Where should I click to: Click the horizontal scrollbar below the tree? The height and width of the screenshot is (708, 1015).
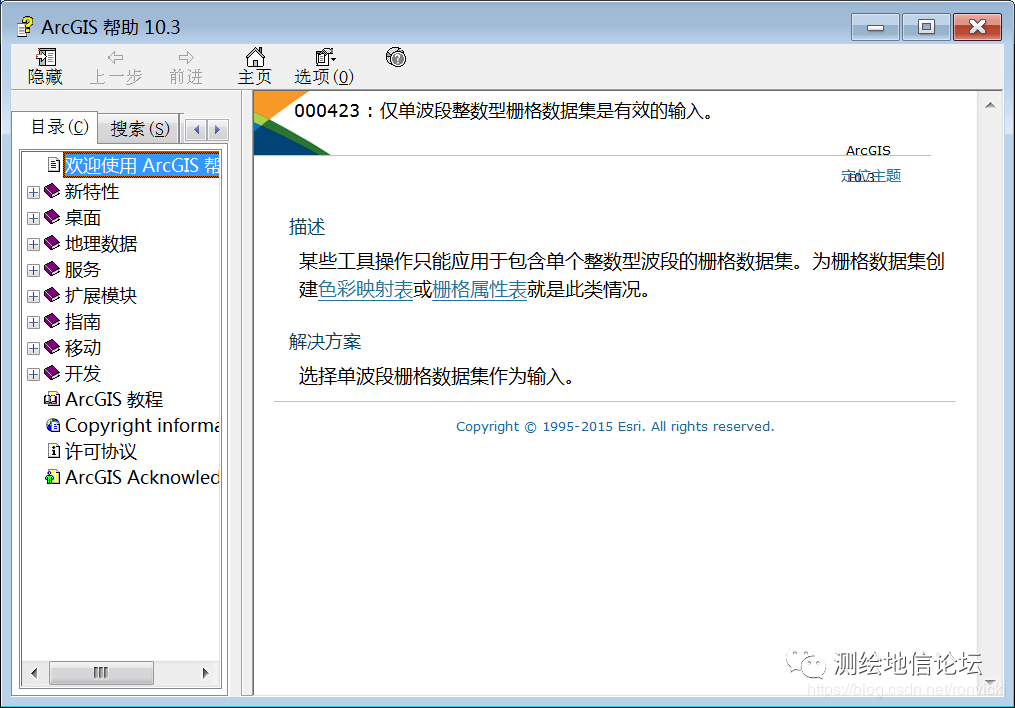tap(101, 672)
